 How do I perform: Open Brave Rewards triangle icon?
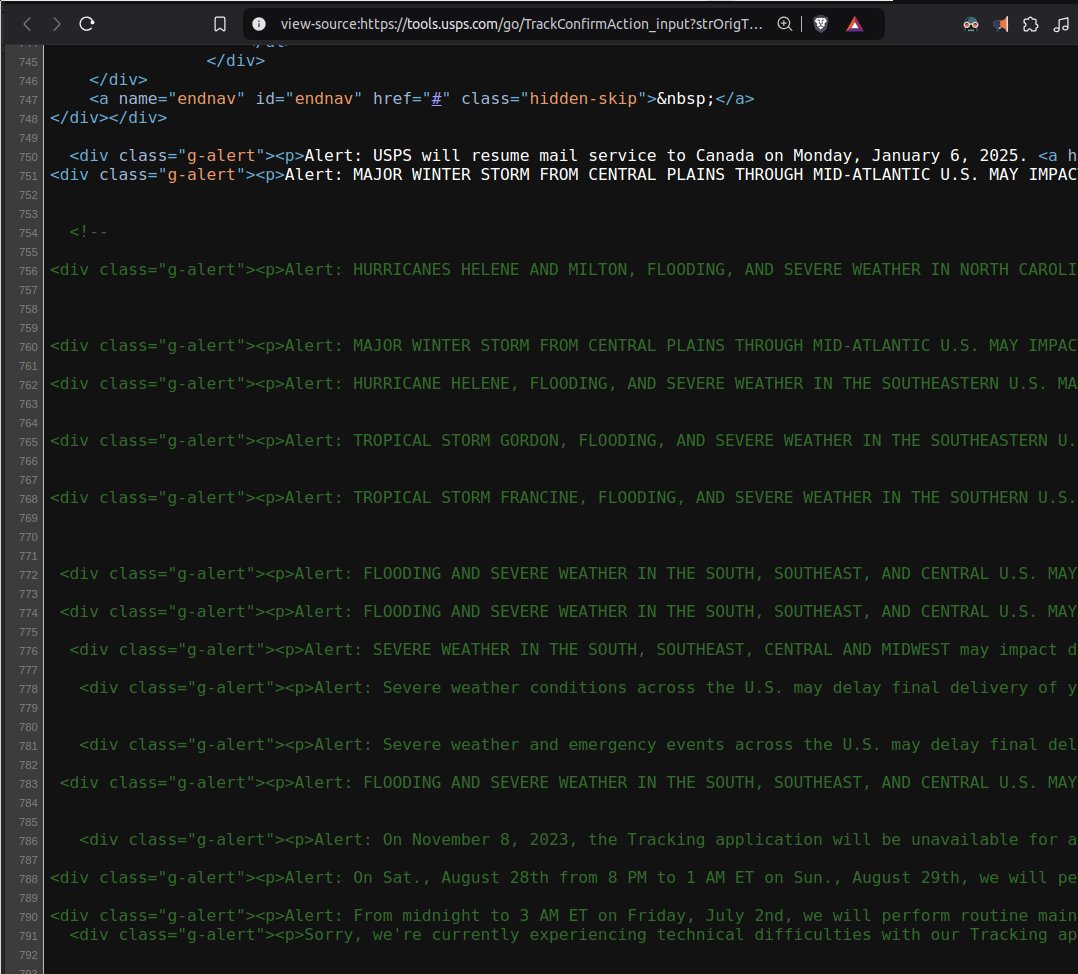855,25
